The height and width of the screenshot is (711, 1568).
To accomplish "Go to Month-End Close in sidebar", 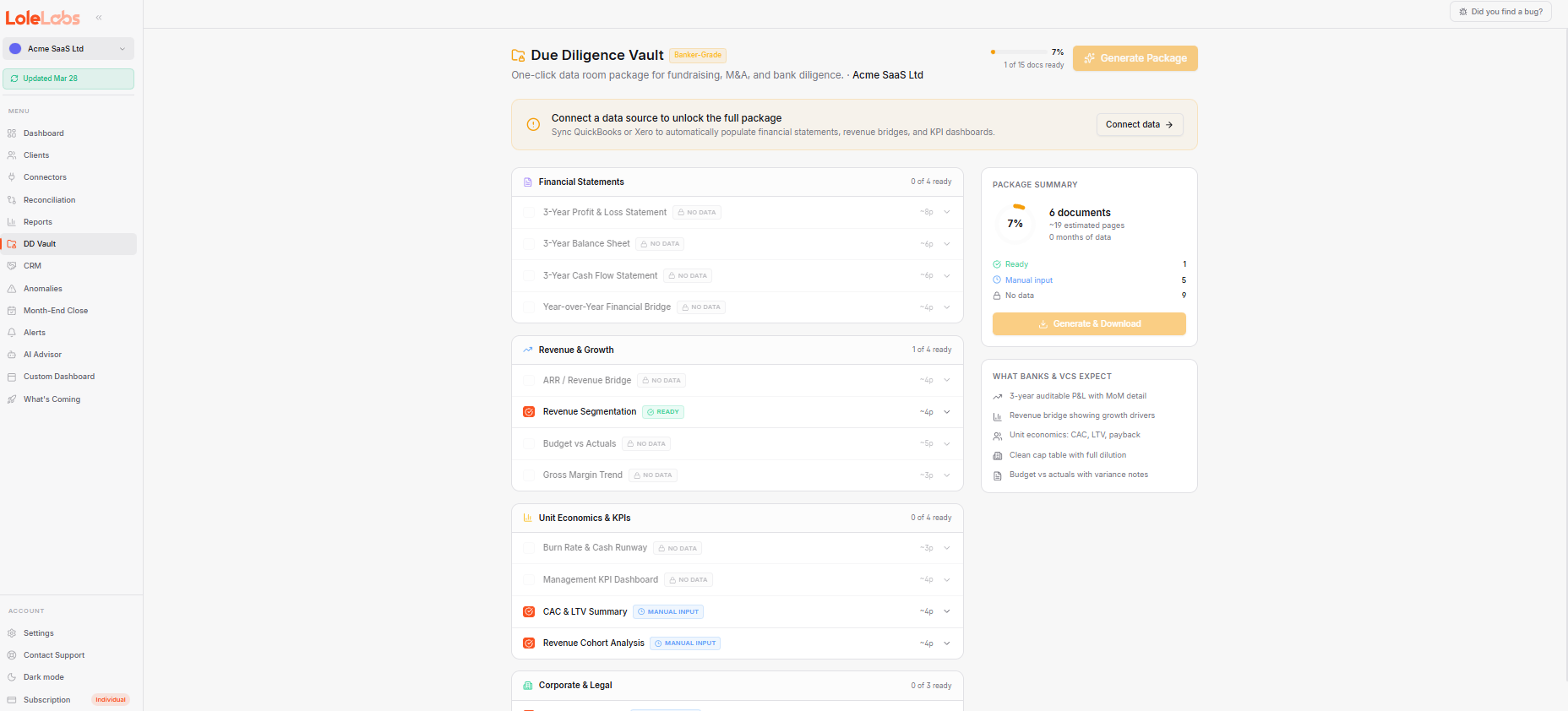I will (x=56, y=311).
